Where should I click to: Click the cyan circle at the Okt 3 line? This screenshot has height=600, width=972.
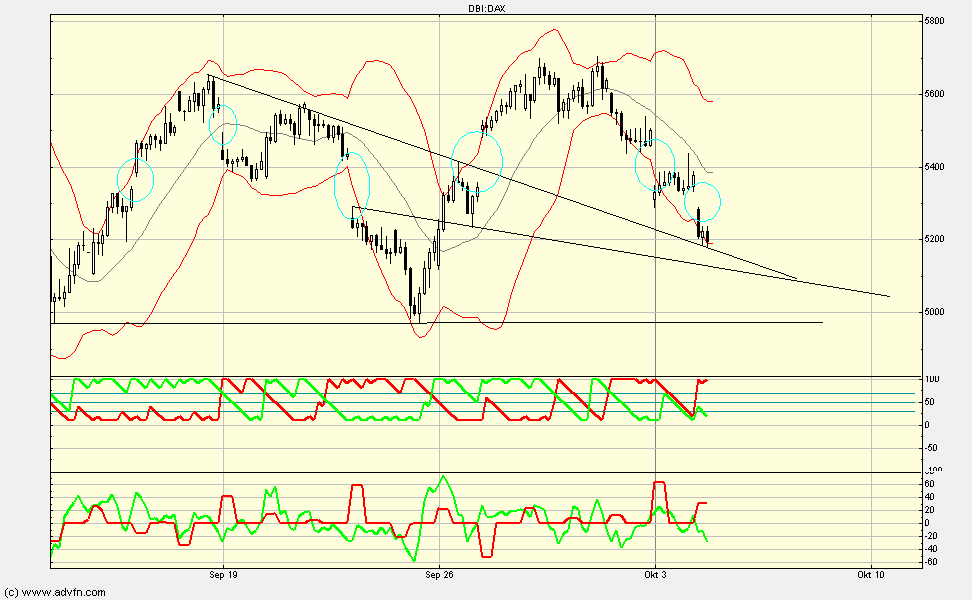tap(657, 167)
